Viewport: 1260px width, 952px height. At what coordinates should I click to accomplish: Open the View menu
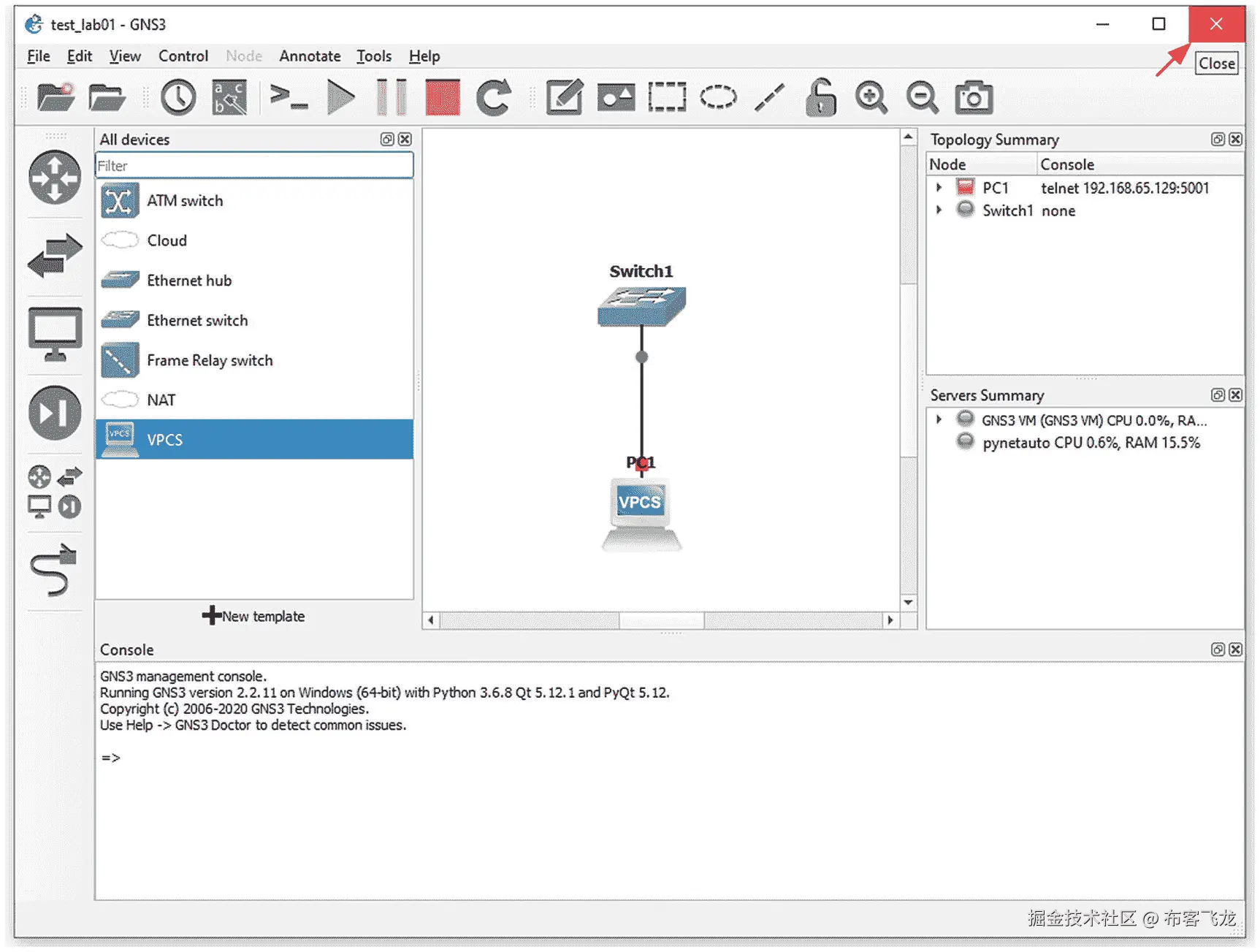tap(125, 56)
